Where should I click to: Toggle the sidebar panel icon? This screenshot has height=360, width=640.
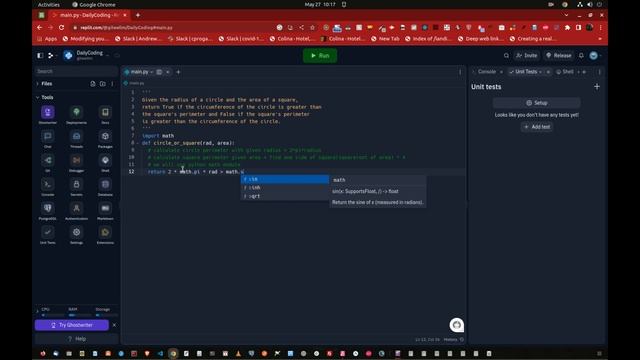40,56
